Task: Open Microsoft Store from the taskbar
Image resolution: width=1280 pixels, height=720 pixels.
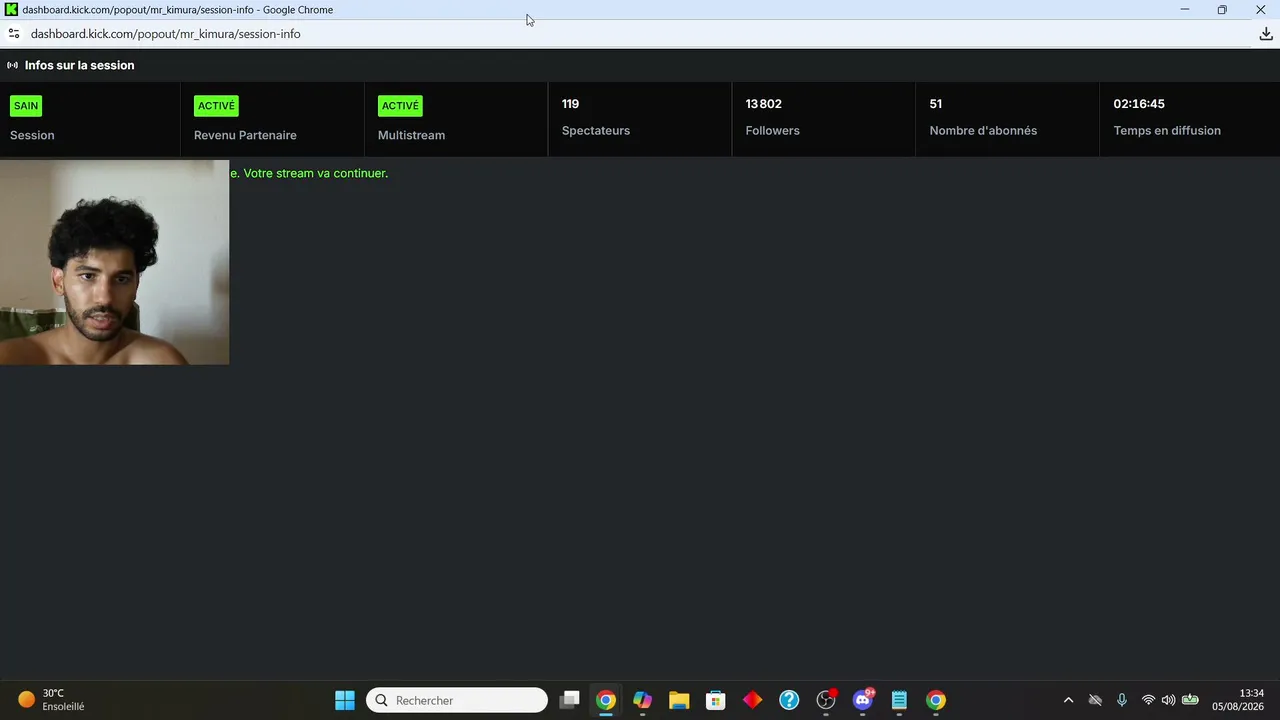Action: pos(715,700)
